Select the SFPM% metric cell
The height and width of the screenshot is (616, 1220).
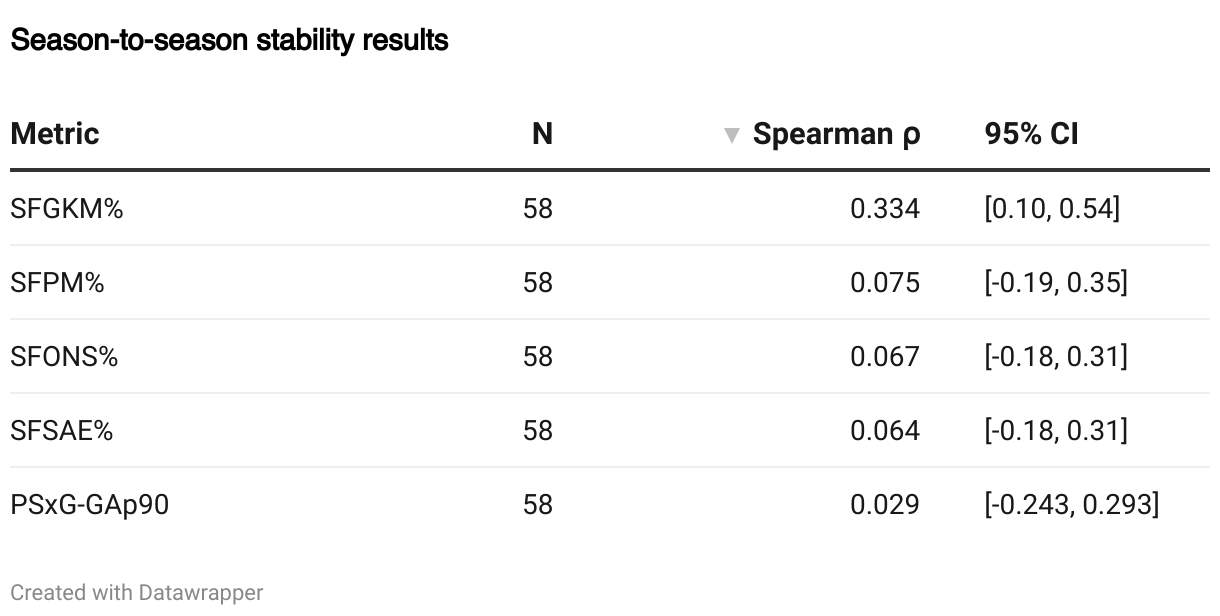coord(57,283)
